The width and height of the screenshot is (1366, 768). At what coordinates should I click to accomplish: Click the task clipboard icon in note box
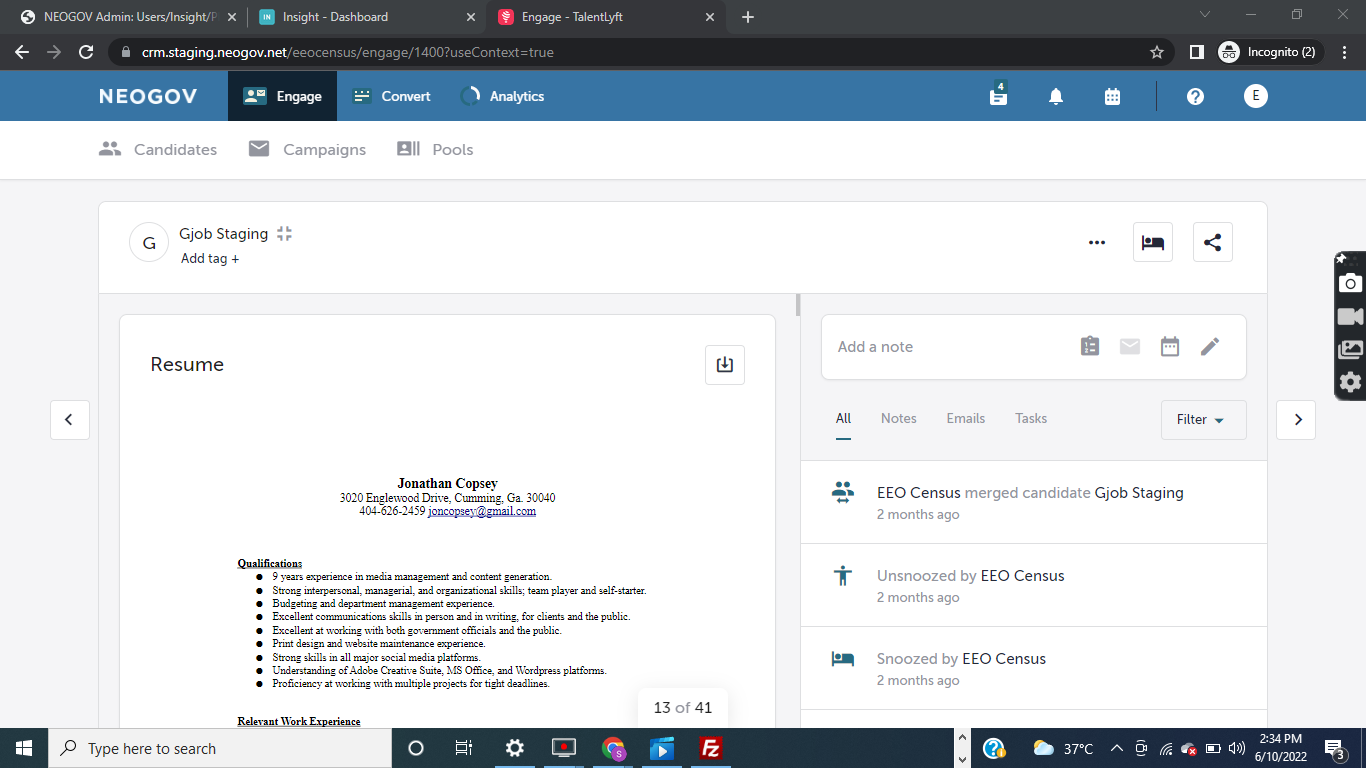tap(1090, 346)
